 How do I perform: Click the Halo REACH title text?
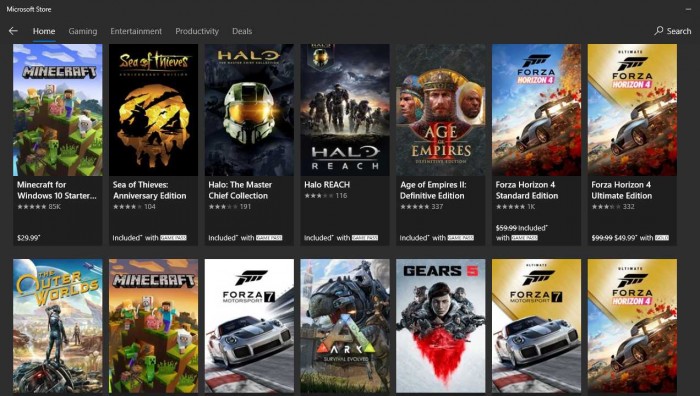(327, 184)
